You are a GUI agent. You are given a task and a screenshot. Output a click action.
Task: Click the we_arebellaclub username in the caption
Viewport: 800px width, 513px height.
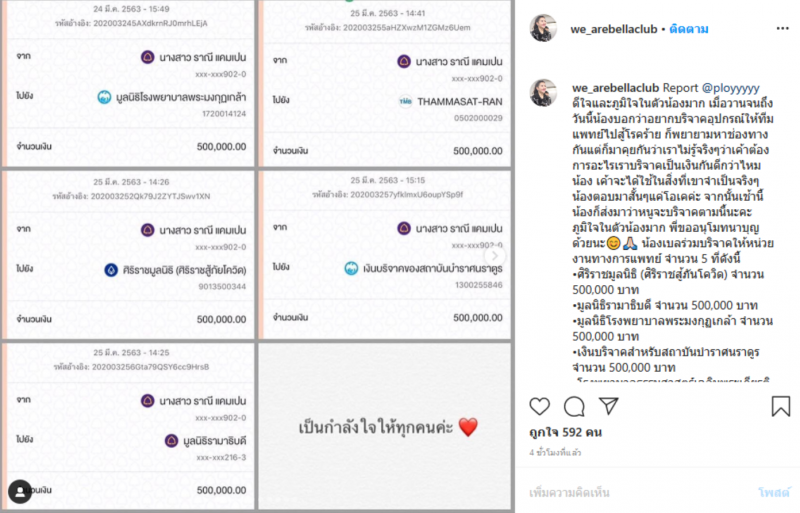tap(615, 88)
